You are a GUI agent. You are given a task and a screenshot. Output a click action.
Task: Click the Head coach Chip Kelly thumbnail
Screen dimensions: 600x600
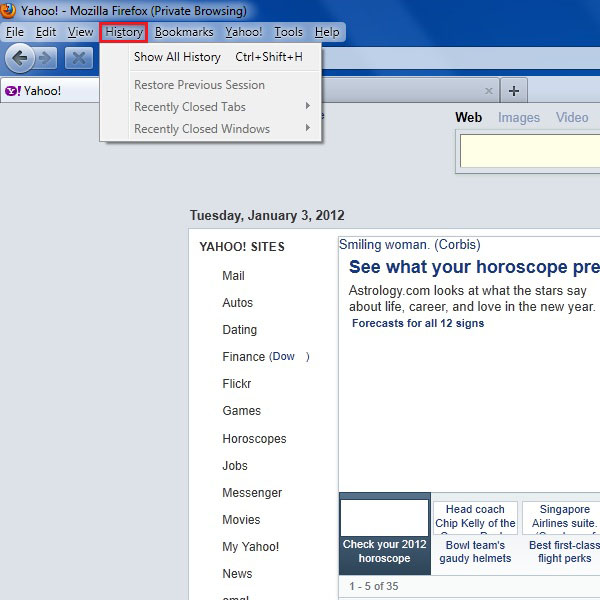tap(475, 518)
